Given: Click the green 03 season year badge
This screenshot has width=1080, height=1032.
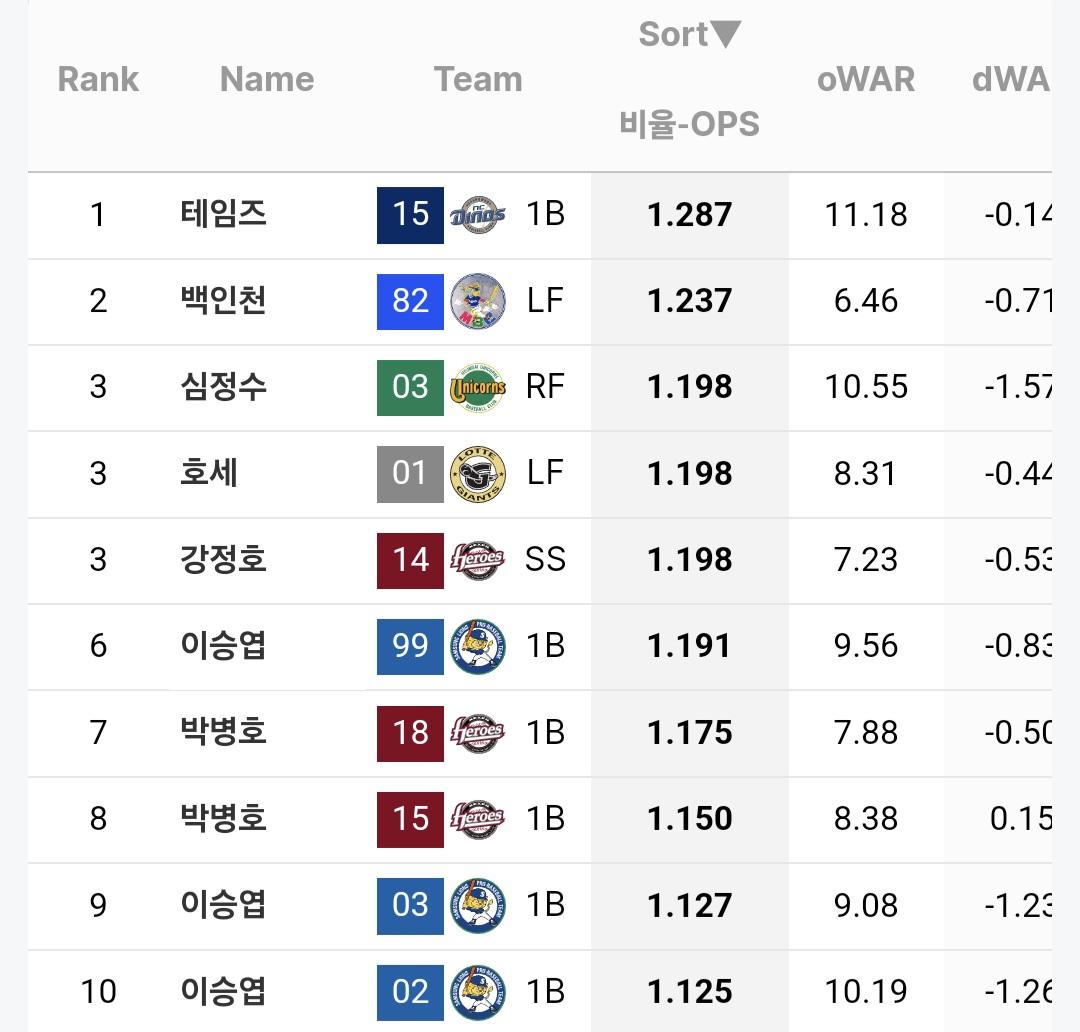Looking at the screenshot, I should 410,387.
